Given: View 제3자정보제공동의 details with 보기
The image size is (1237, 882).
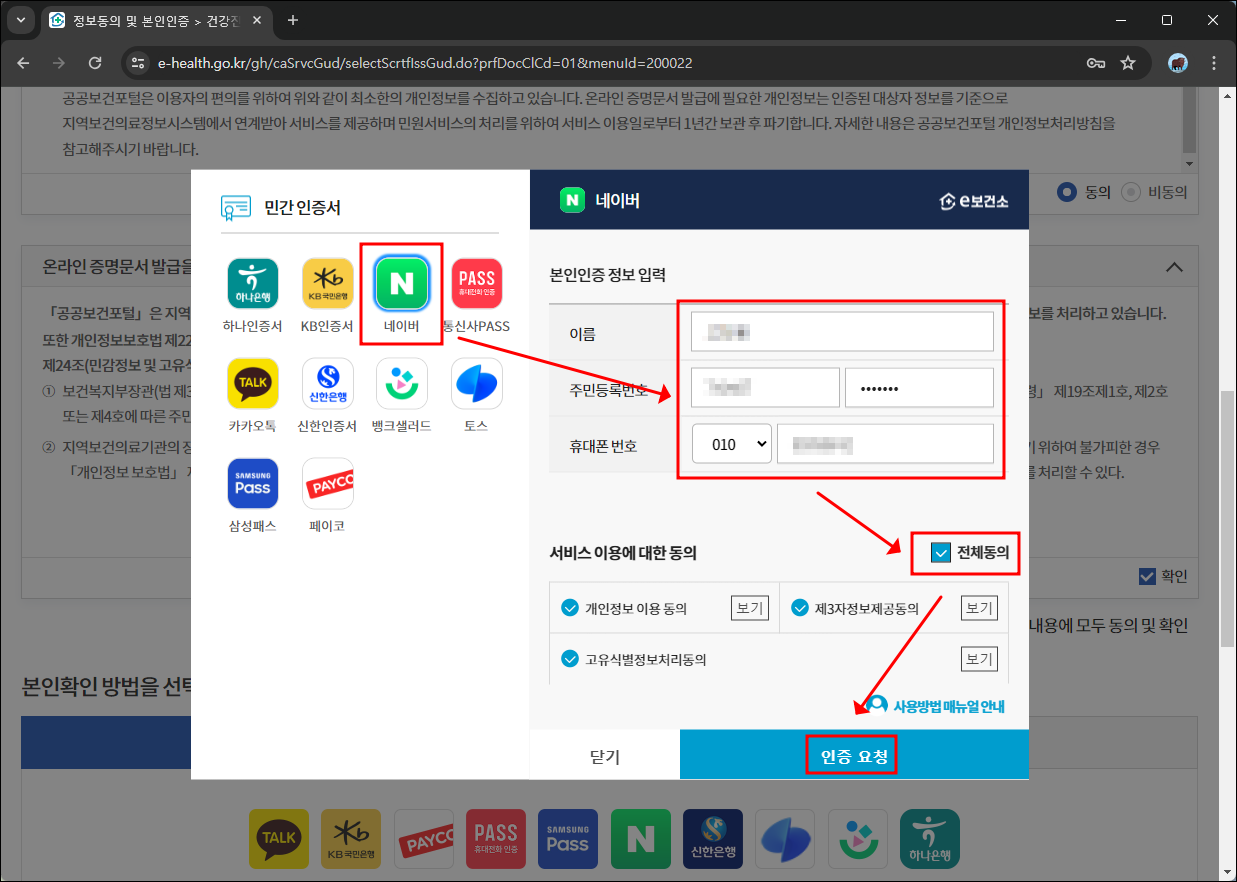Looking at the screenshot, I should [x=979, y=608].
